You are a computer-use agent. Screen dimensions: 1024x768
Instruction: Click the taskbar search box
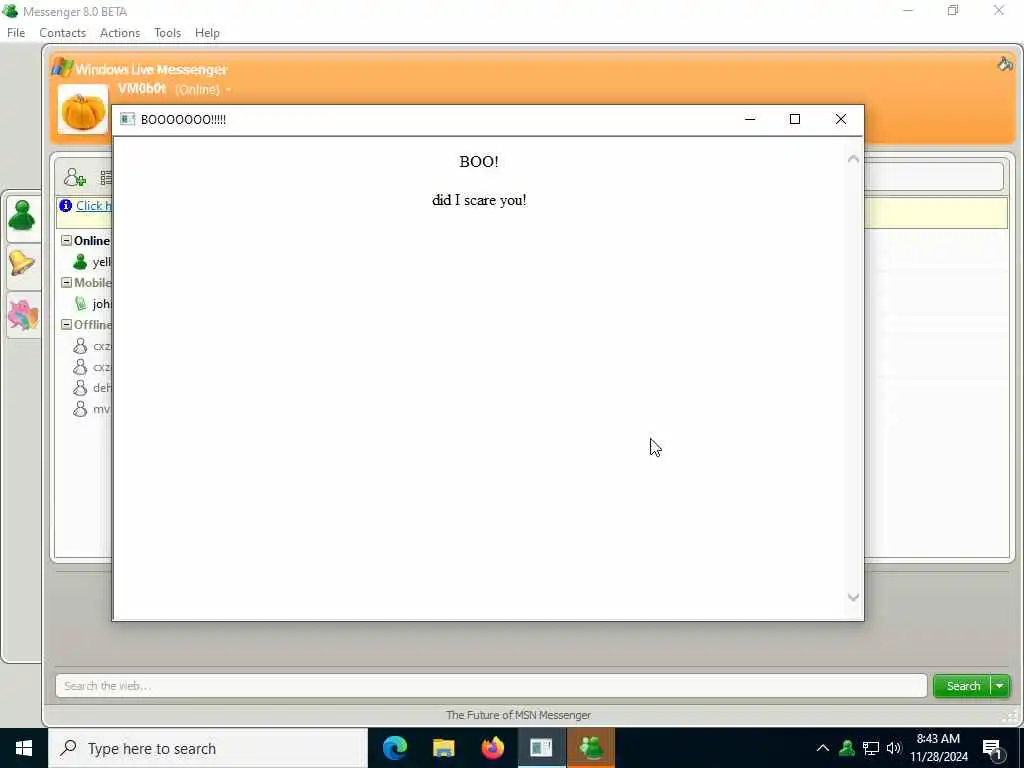coord(208,748)
